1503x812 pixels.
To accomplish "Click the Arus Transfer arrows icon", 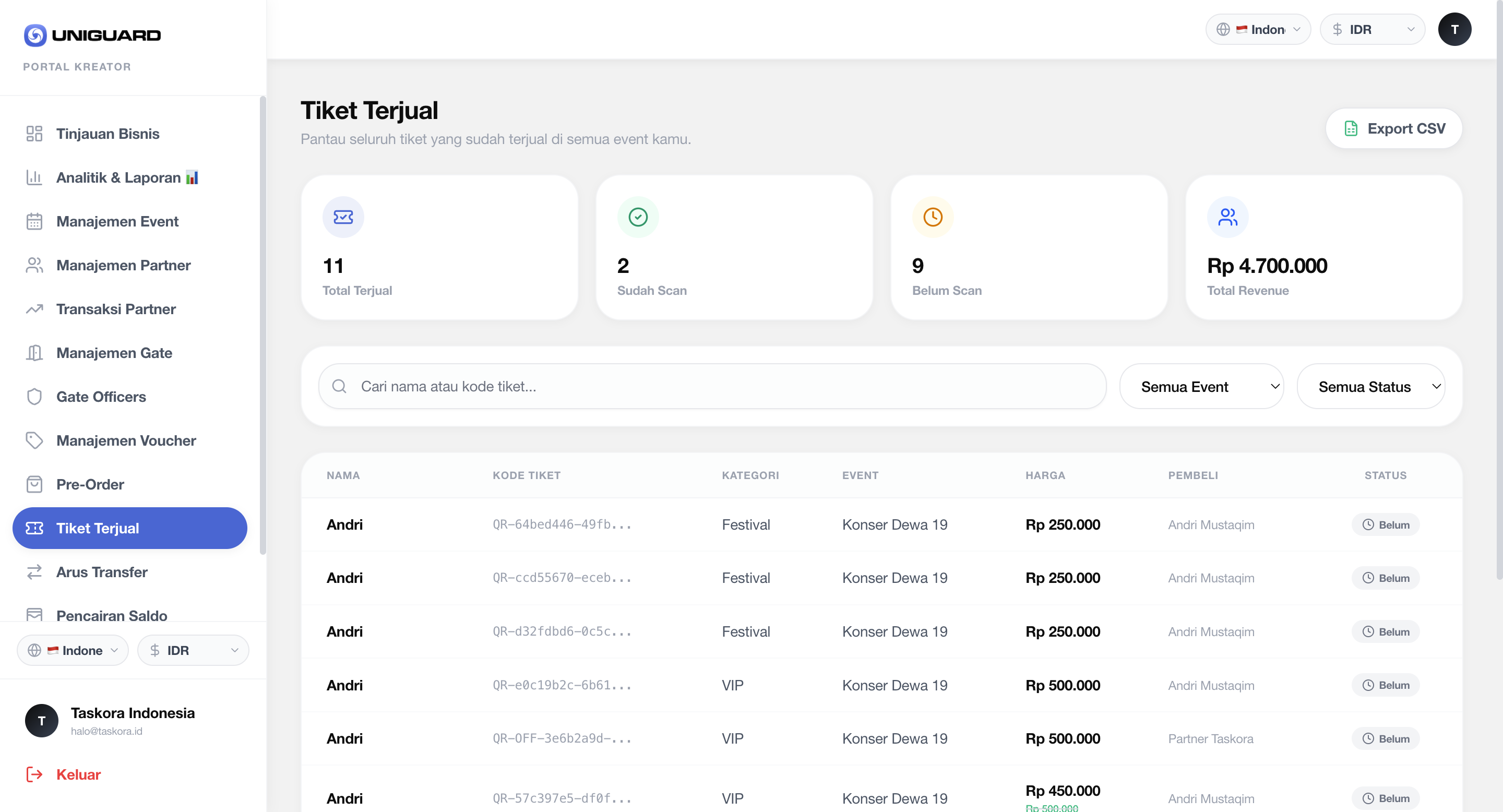I will coord(34,571).
